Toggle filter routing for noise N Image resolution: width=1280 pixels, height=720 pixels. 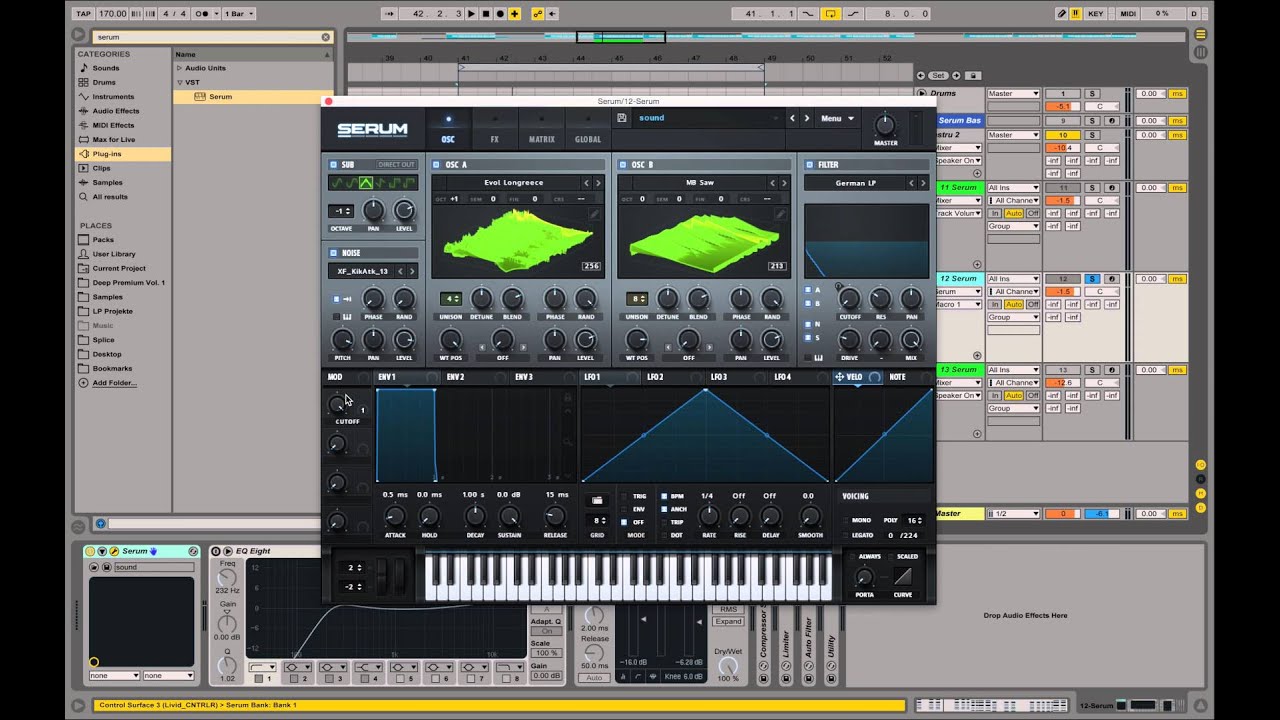pyautogui.click(x=808, y=325)
